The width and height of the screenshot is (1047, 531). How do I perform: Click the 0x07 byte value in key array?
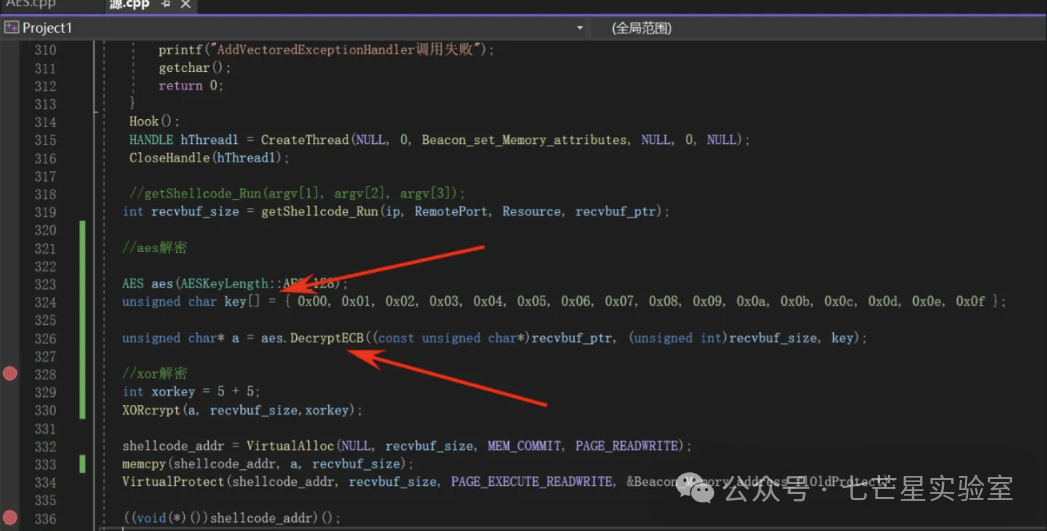(619, 301)
